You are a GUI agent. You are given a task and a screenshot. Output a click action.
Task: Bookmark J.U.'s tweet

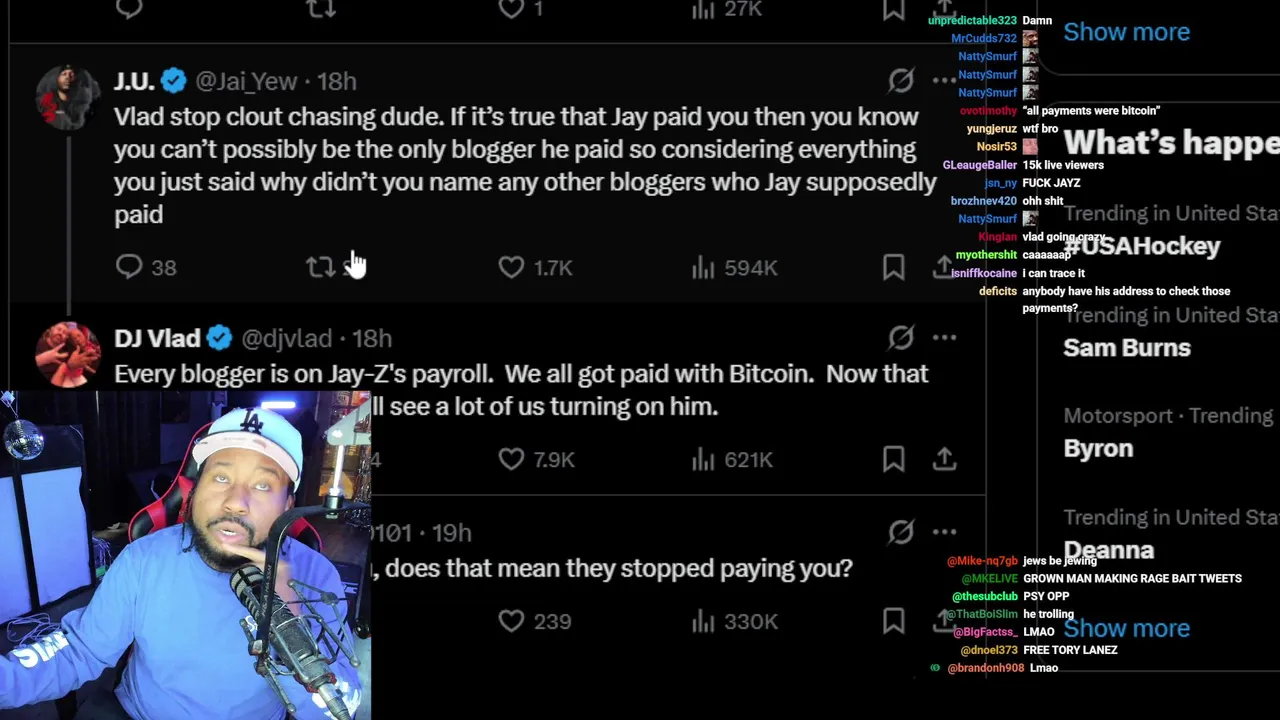tap(893, 267)
